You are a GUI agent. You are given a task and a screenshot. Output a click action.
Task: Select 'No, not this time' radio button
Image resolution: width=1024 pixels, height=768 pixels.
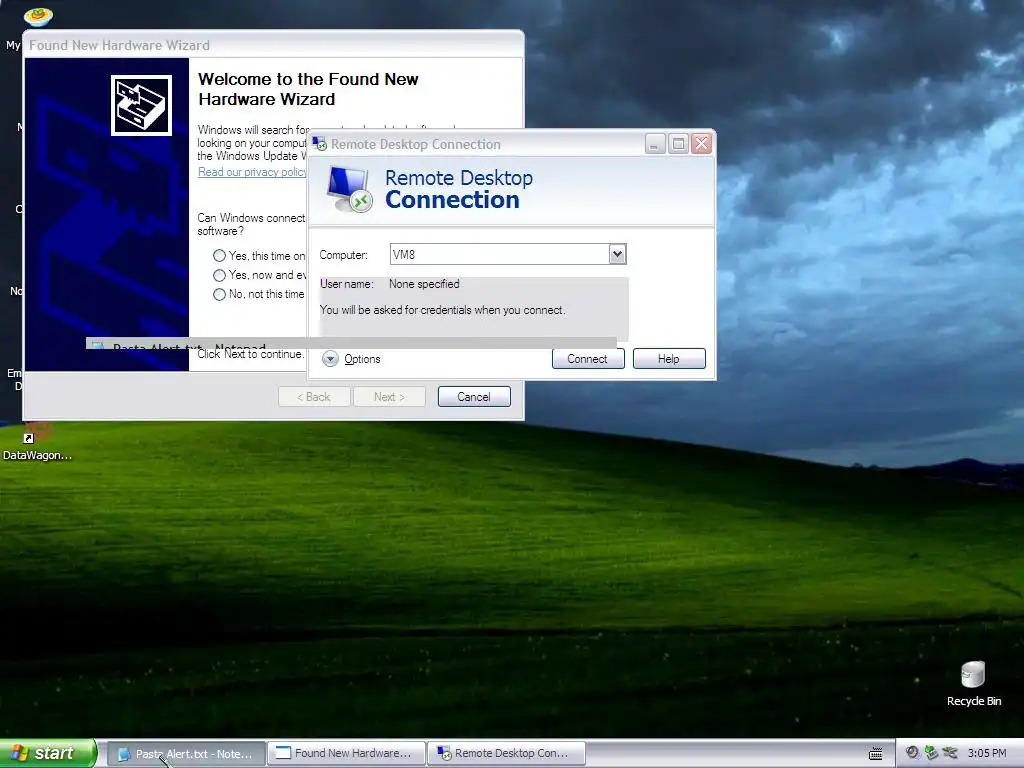(x=219, y=295)
